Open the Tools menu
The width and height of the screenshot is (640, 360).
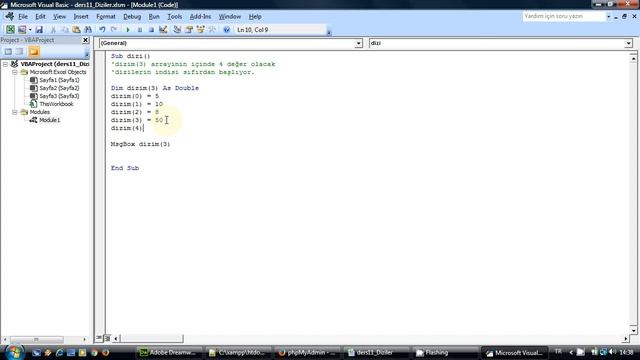click(x=175, y=17)
